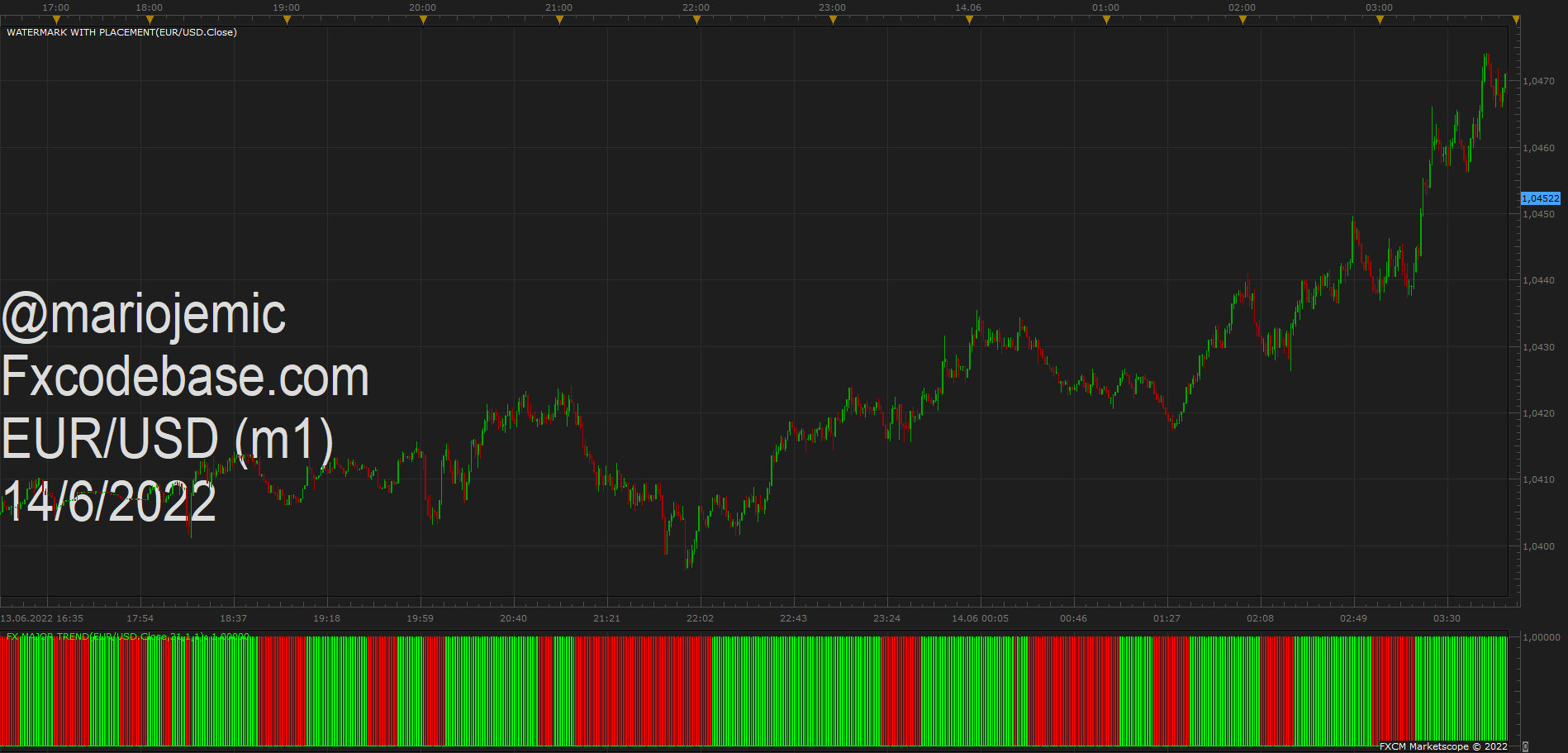Click the 02:49 bottom time label
1568x753 pixels.
click(x=1354, y=618)
